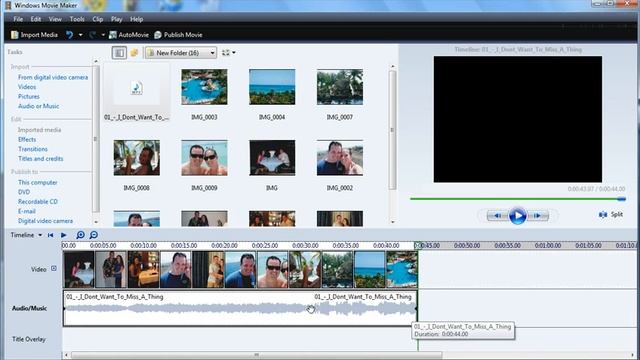Open the Redo history dropdown arrow
640x360 pixels.
(x=103, y=35)
